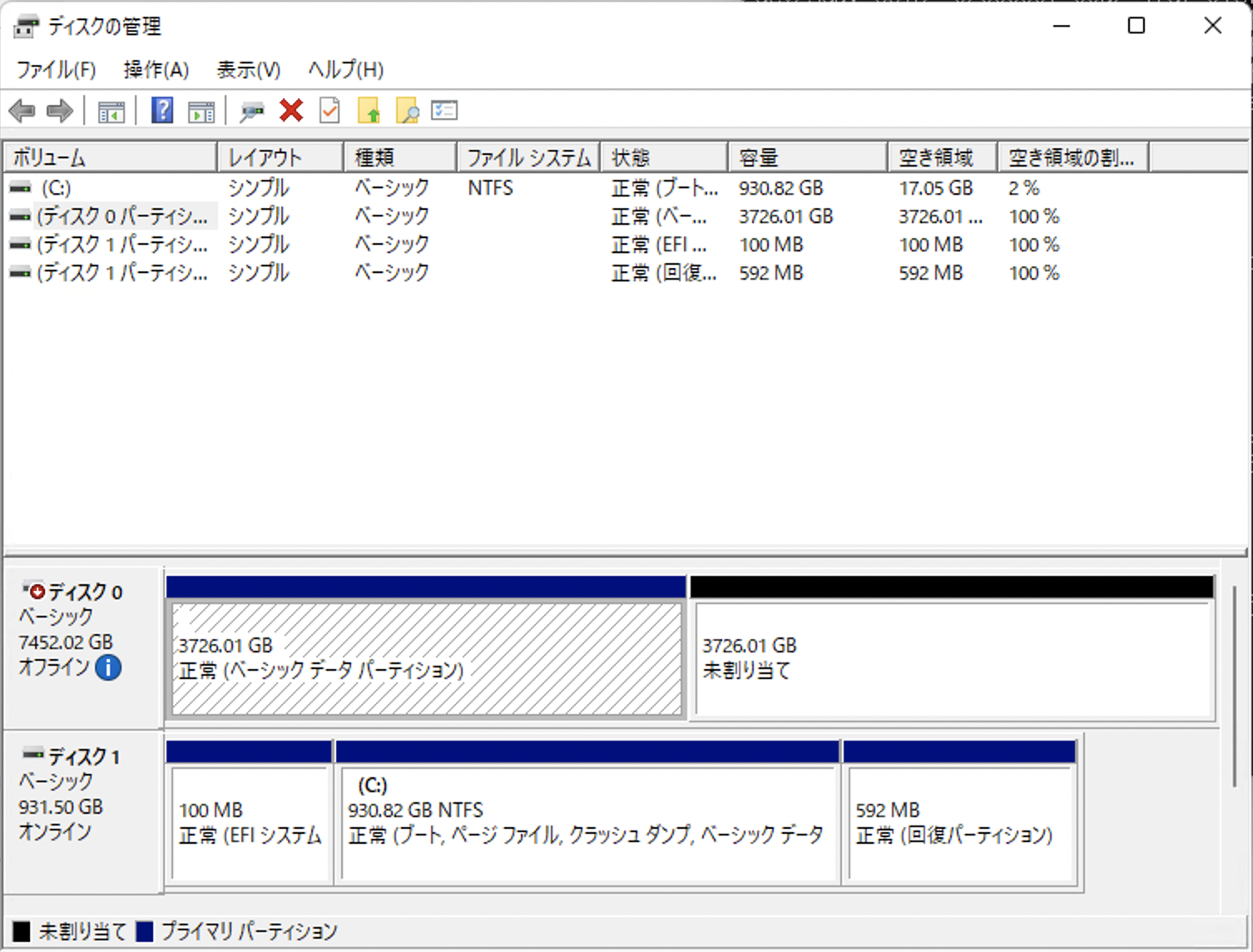The height and width of the screenshot is (952, 1253).
Task: Click the checkmark document toolbar icon
Action: pos(329,110)
